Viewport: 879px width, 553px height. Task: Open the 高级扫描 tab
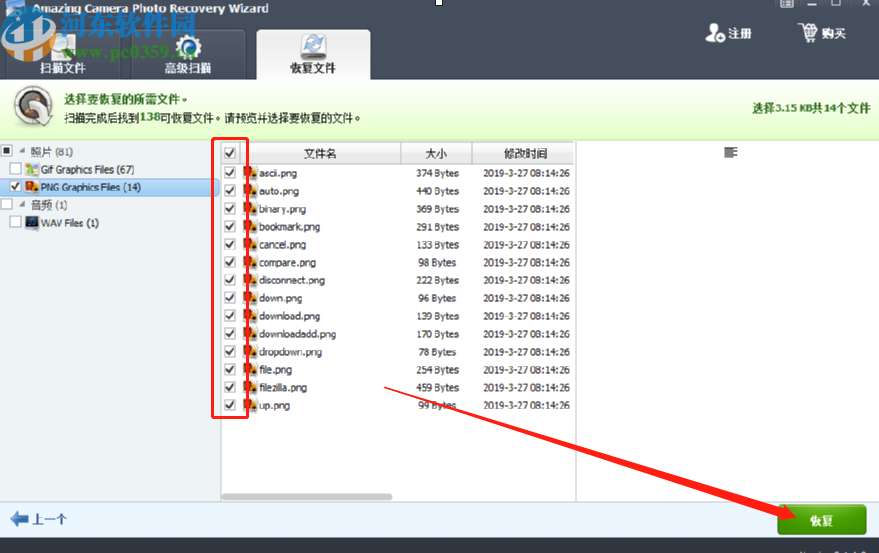pyautogui.click(x=188, y=55)
